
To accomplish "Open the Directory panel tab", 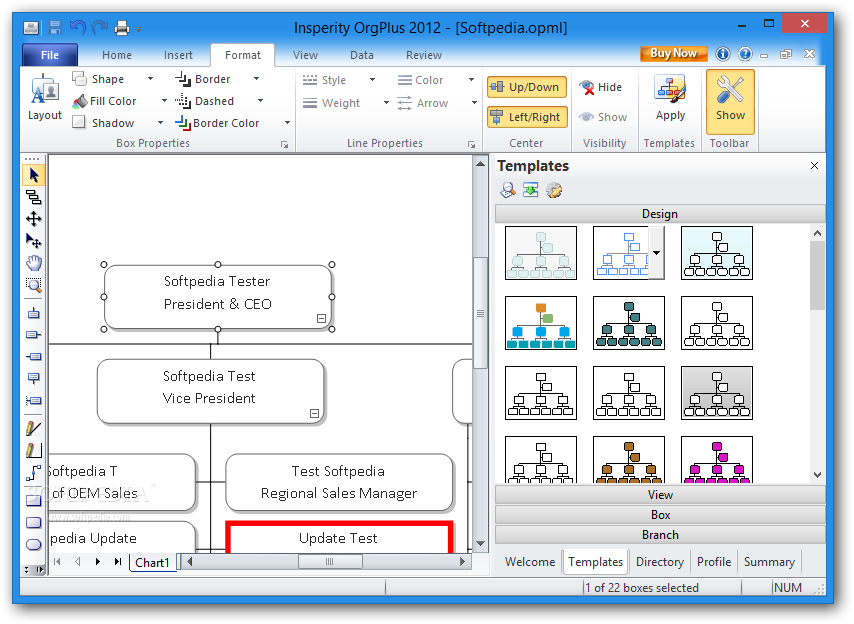I will pyautogui.click(x=660, y=561).
